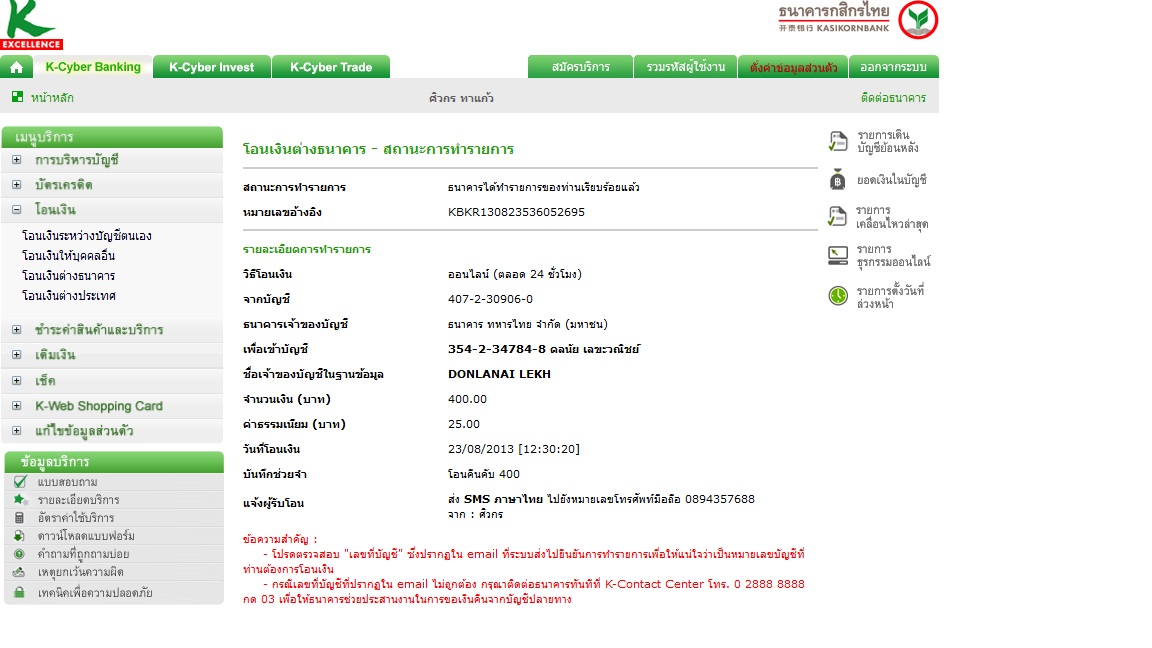Switch to the K-Cyber Invest tab
This screenshot has height=648, width=1152.
coord(212,67)
